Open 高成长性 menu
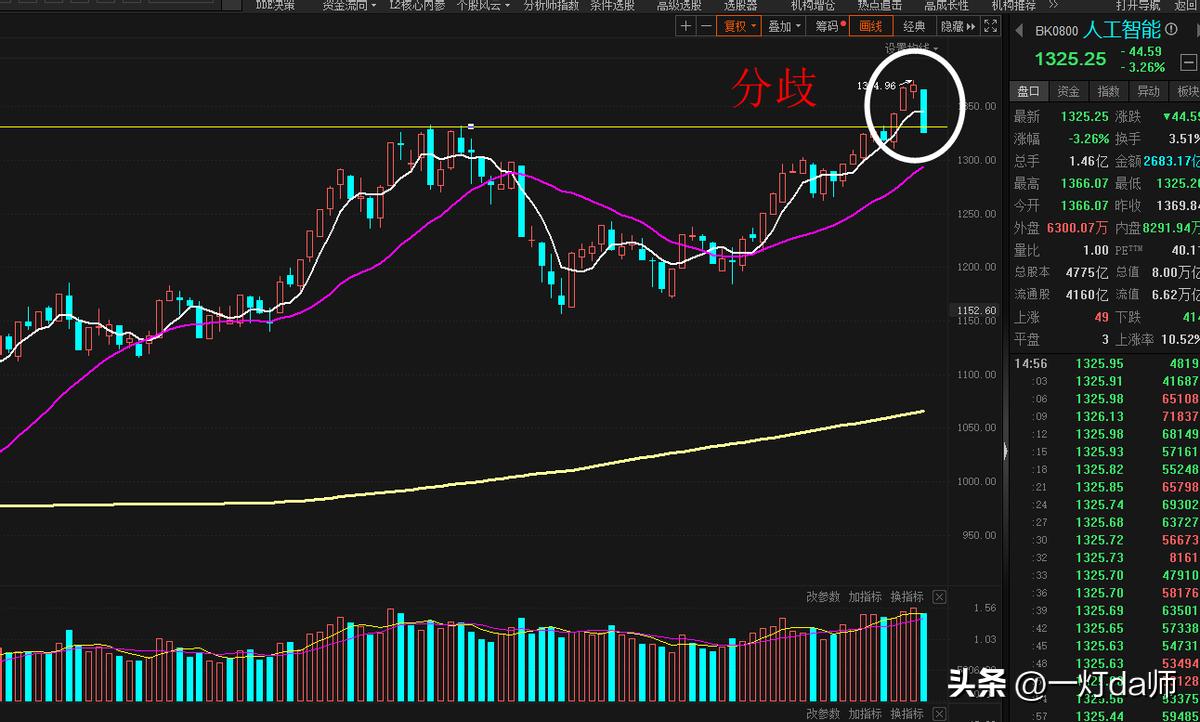Screen dimensions: 1200x722 click(946, 6)
